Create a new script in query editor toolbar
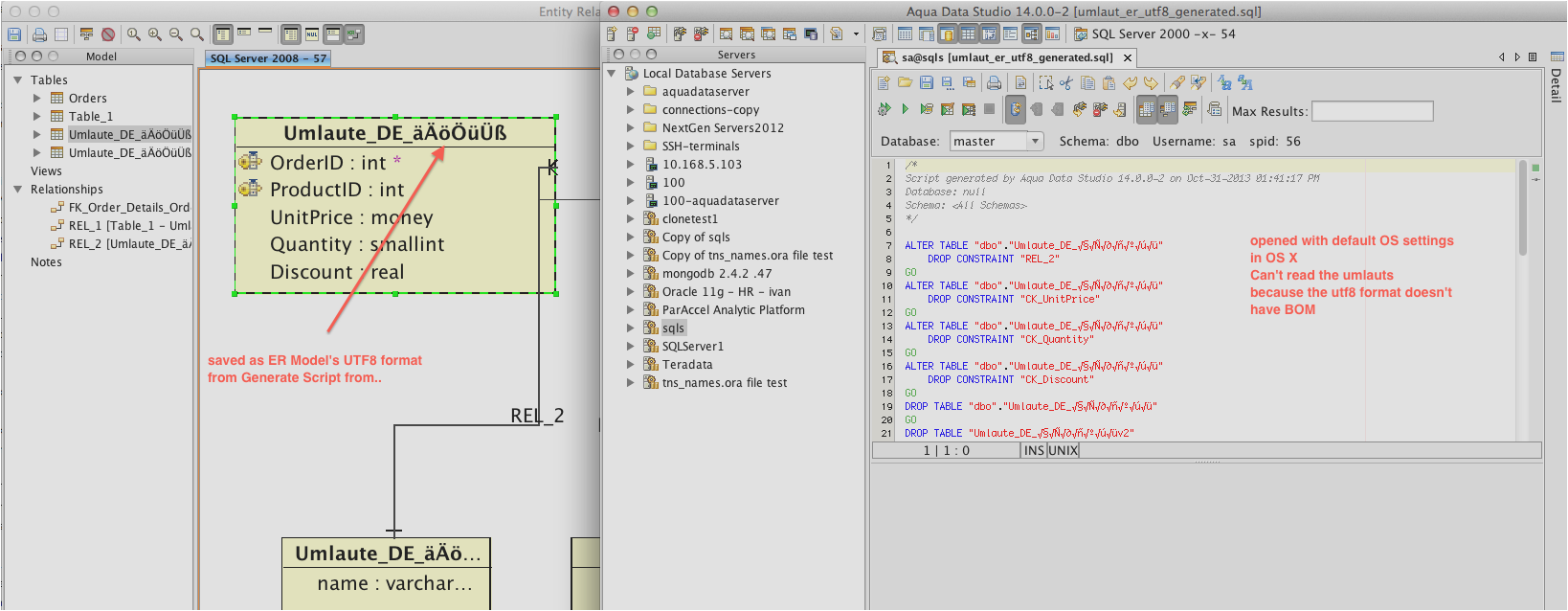 [x=884, y=83]
